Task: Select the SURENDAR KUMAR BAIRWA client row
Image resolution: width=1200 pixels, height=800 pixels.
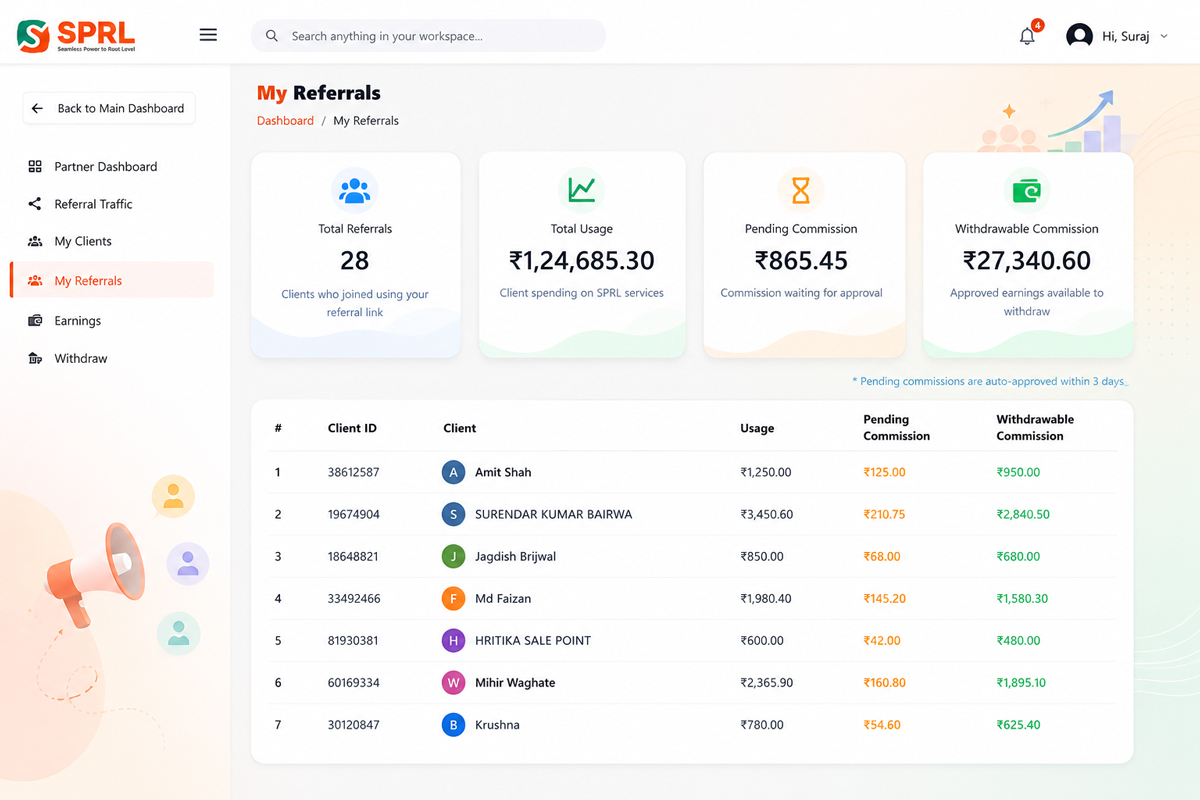Action: coord(692,514)
